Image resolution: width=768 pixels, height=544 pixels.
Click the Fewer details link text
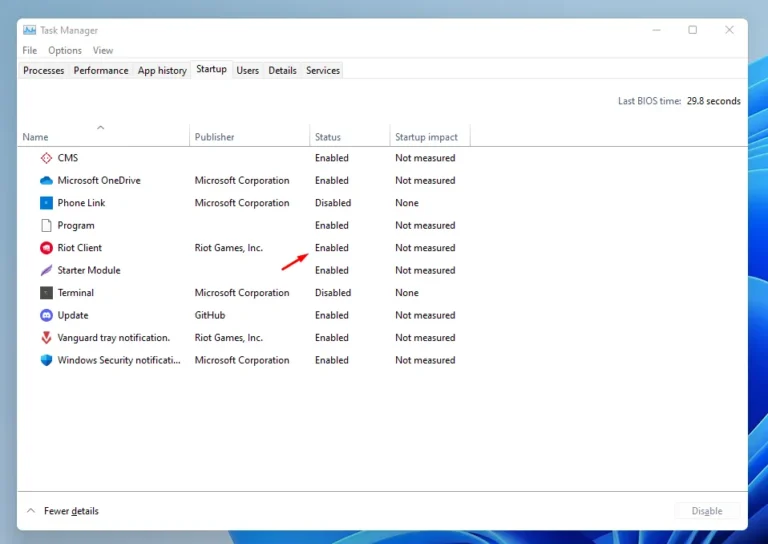(71, 511)
